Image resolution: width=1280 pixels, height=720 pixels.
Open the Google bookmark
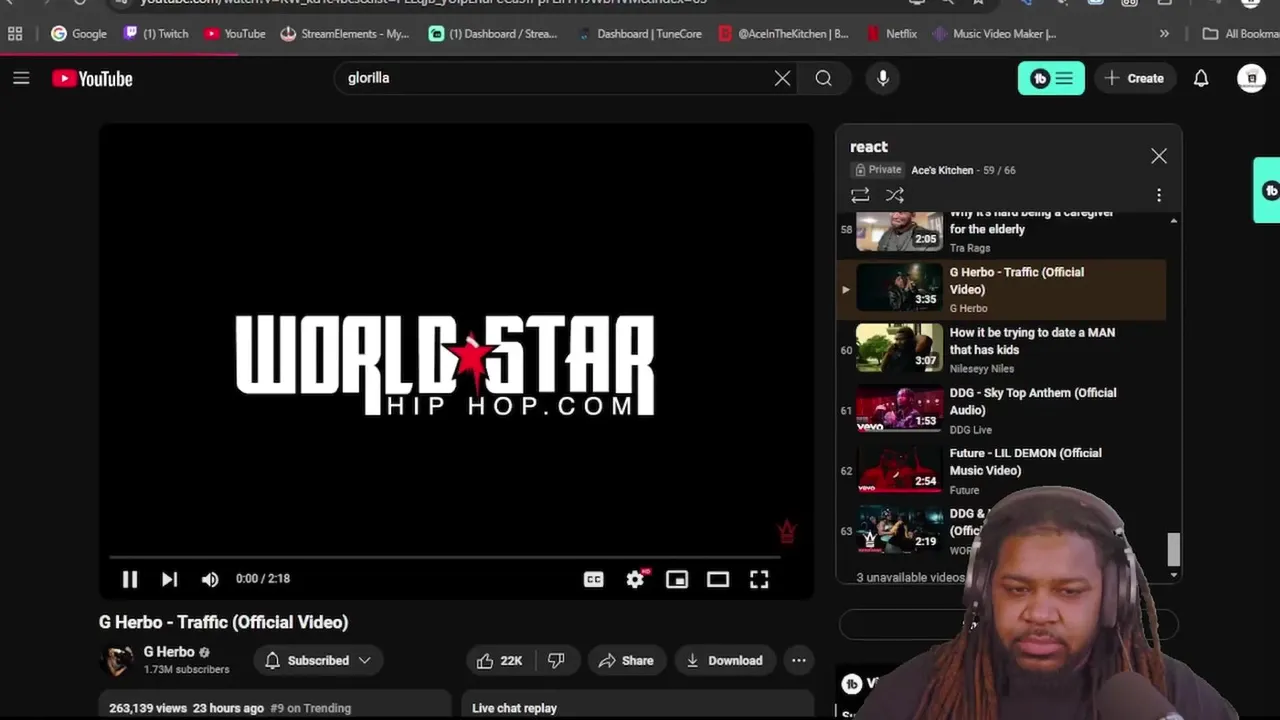[x=79, y=34]
